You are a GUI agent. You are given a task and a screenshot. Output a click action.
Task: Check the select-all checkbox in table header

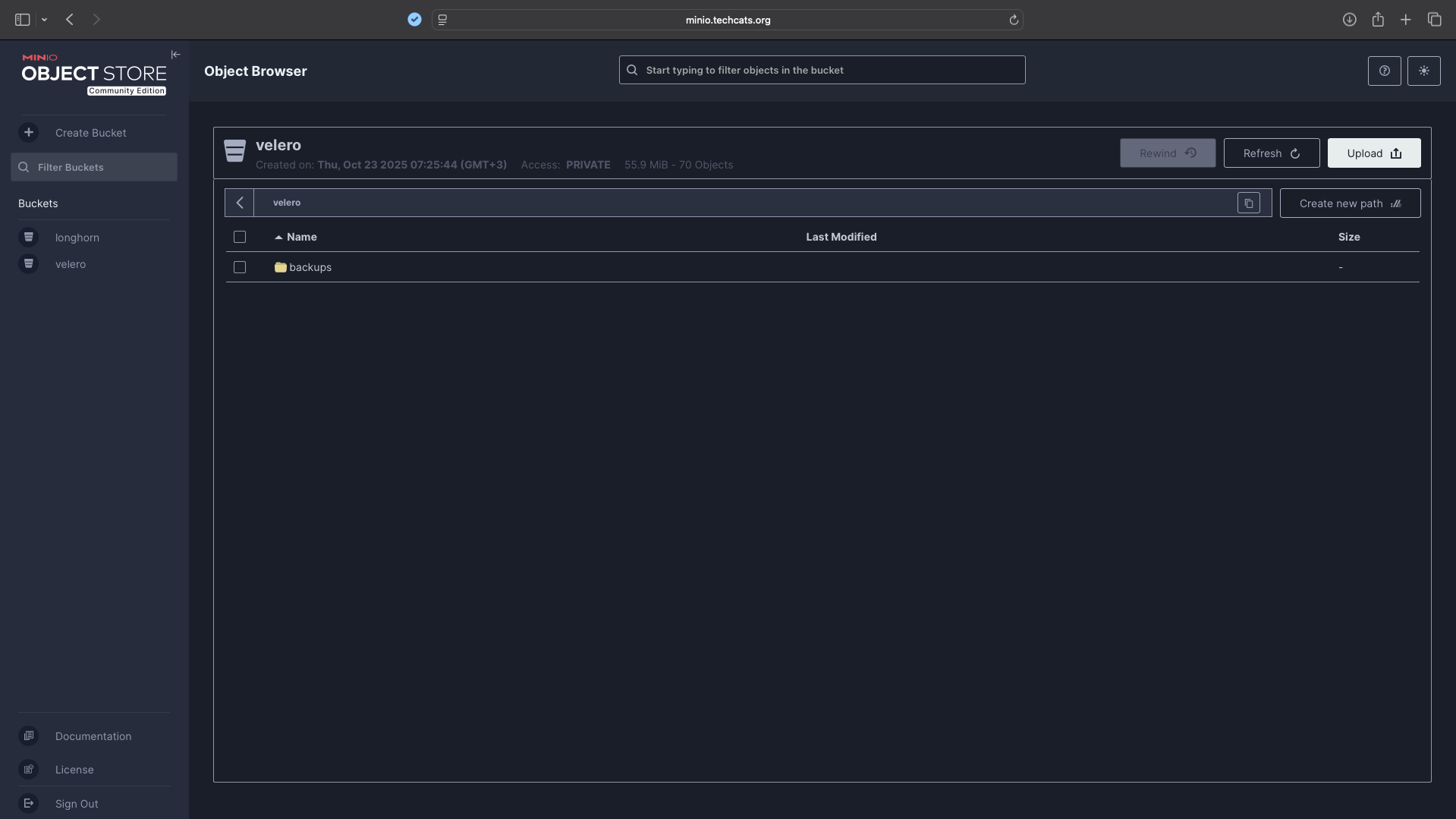point(240,237)
